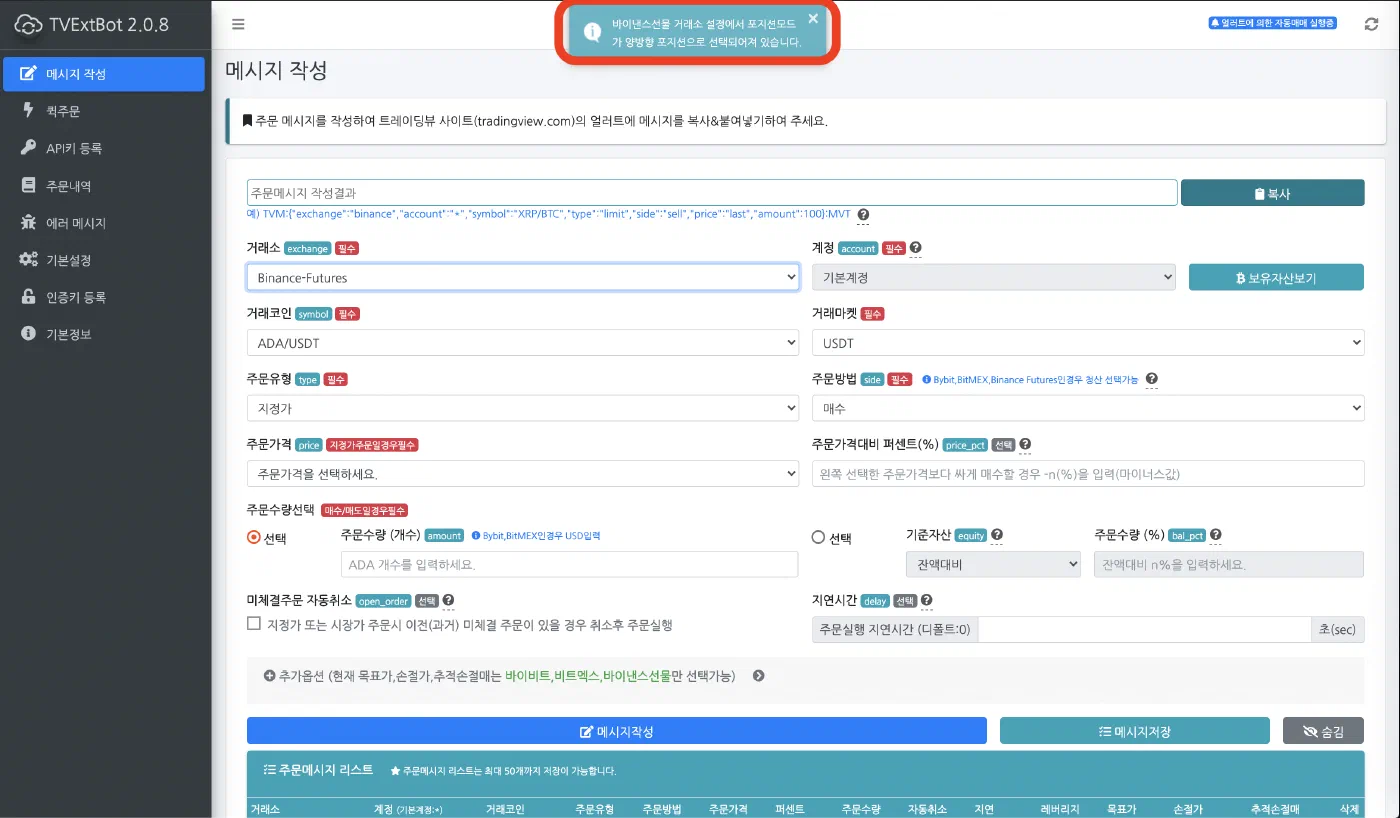Open the 거래마켓 USDT dropdown
The image size is (1400, 818).
tap(1088, 343)
